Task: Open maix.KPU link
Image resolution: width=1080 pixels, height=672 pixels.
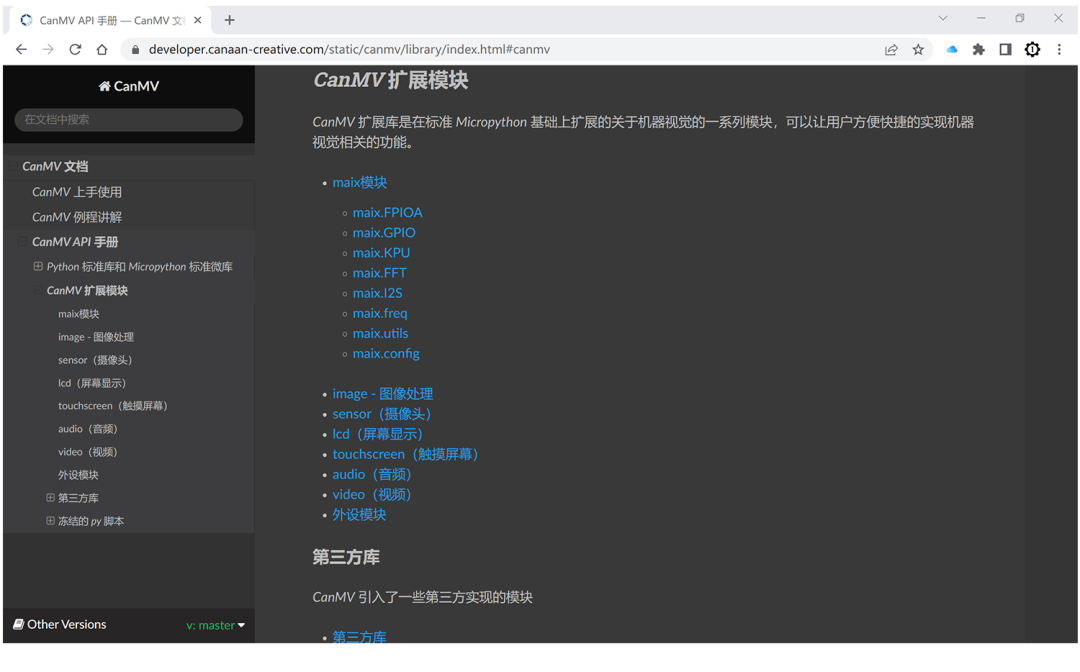Action: [x=382, y=253]
